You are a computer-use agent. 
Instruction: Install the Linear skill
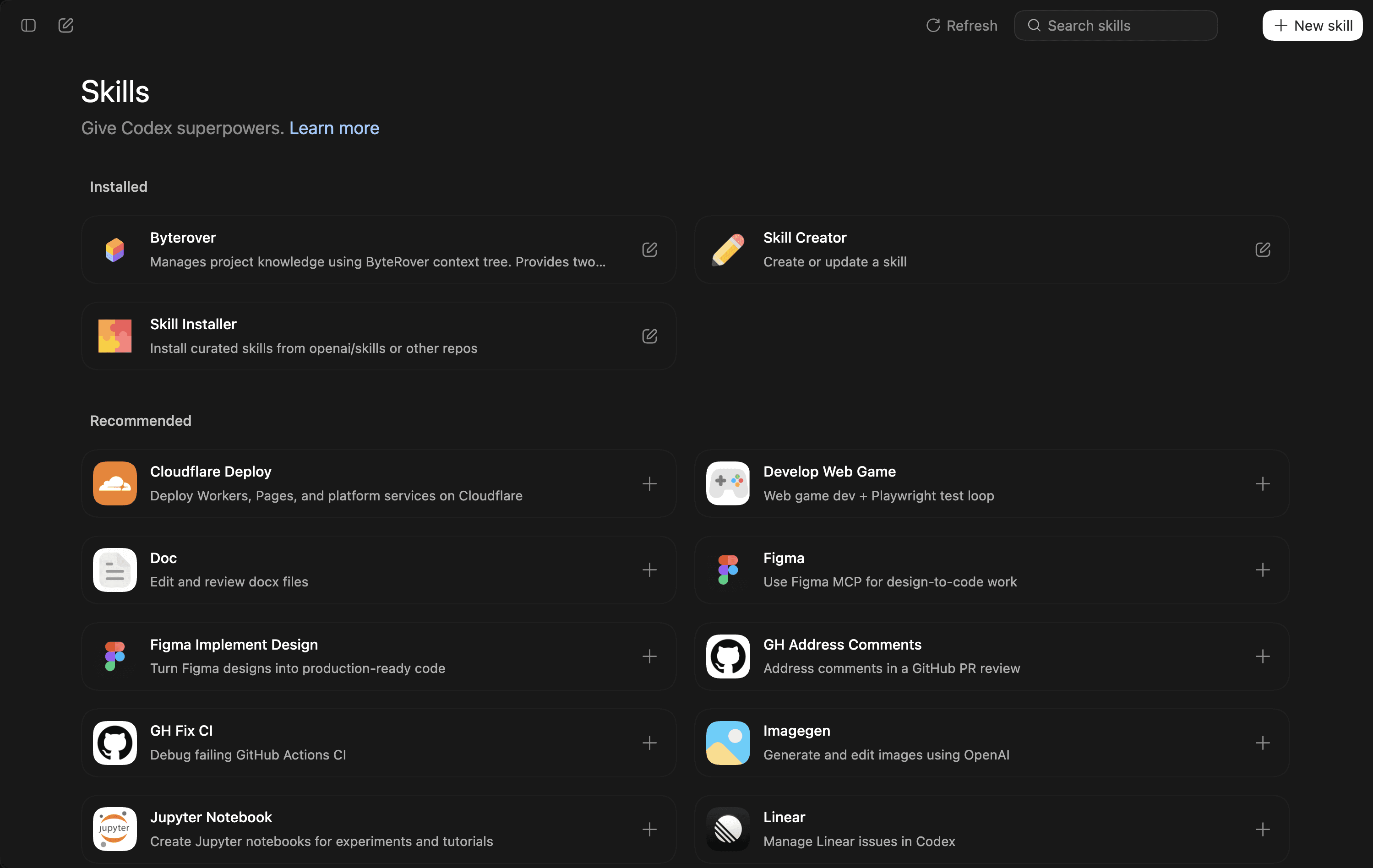(x=1262, y=829)
